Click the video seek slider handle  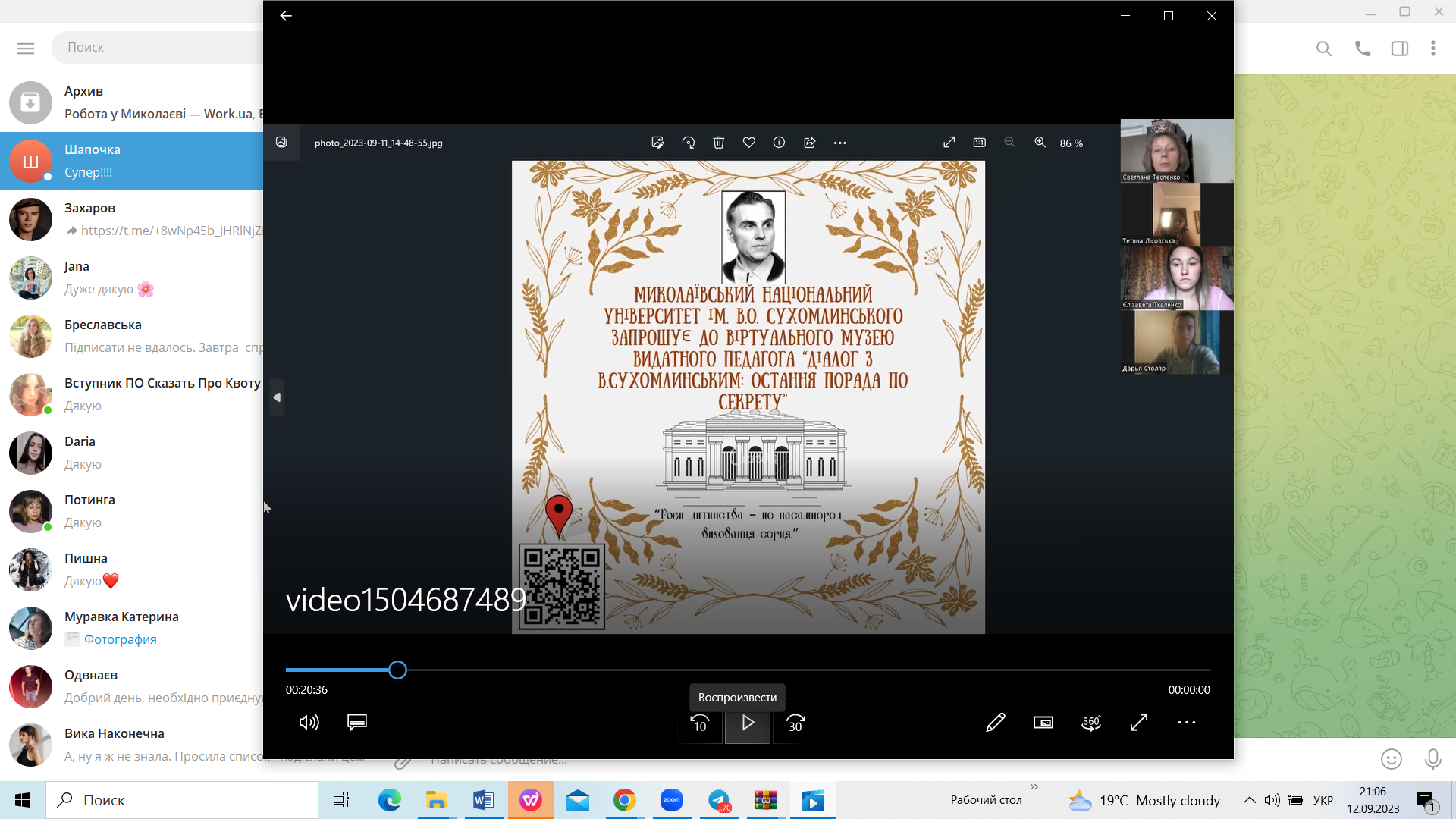397,670
